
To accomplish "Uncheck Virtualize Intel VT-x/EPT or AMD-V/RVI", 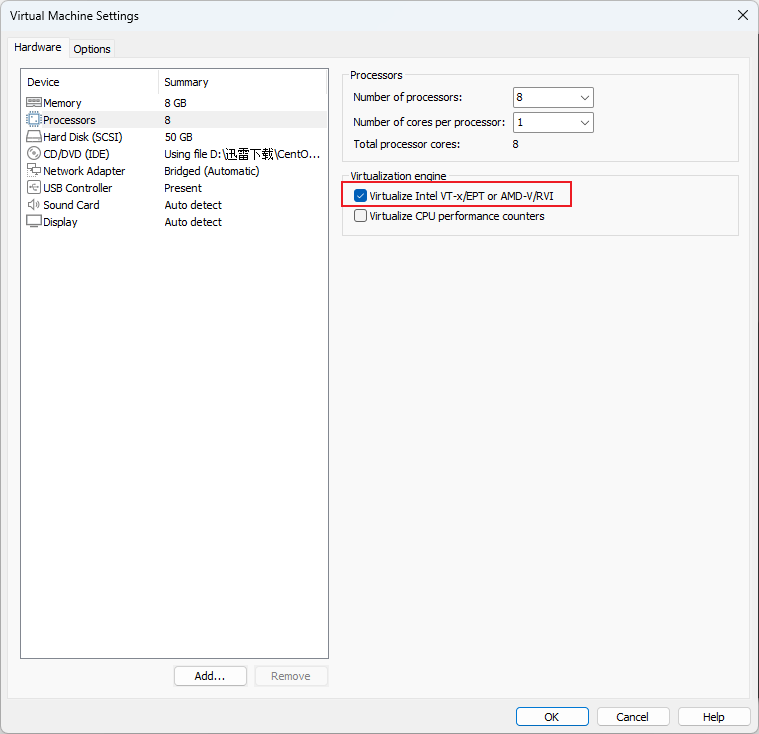I will click(360, 196).
